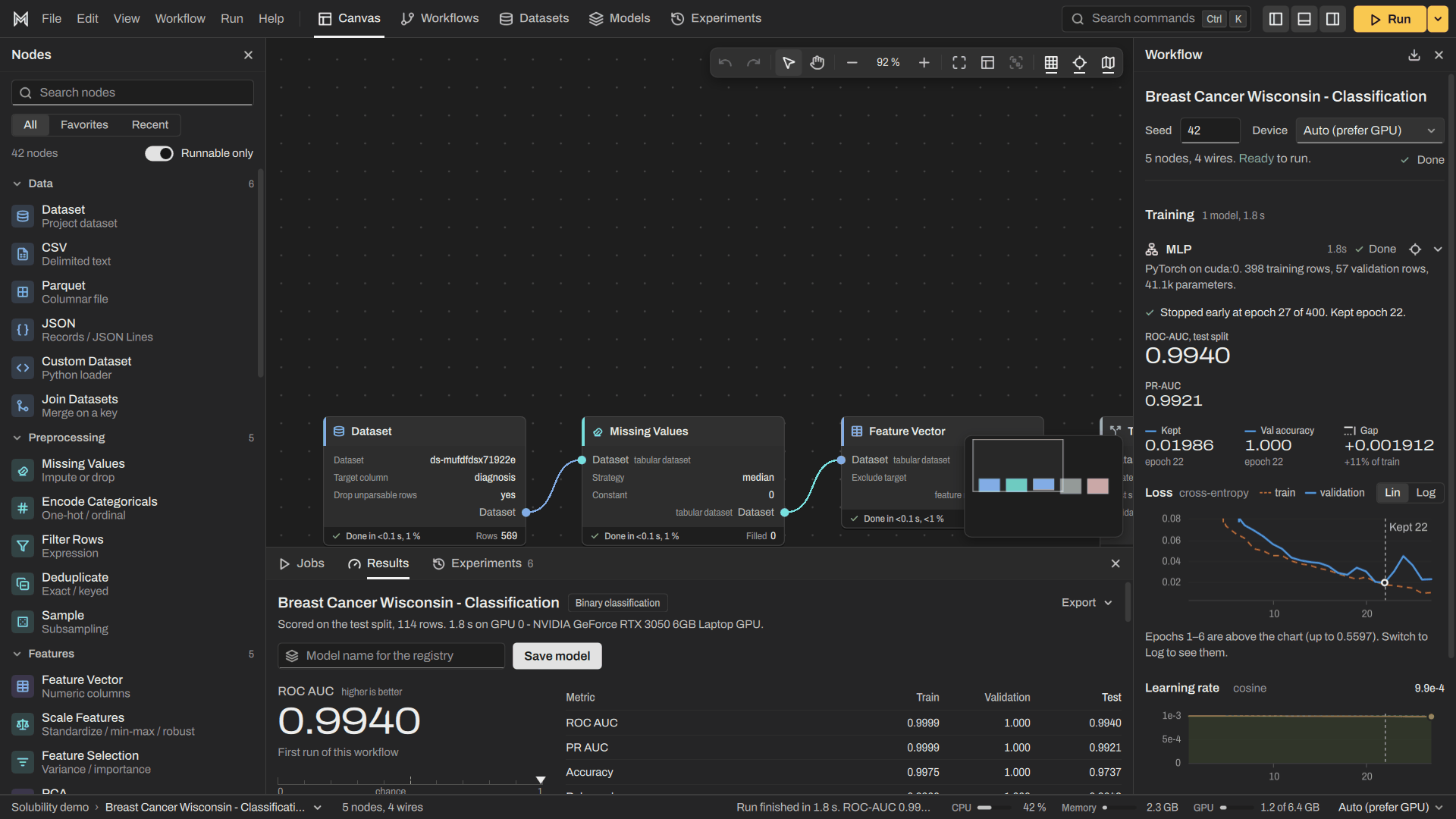The width and height of the screenshot is (1456, 819).
Task: Open the Experiments tab in top bar
Action: 716,19
